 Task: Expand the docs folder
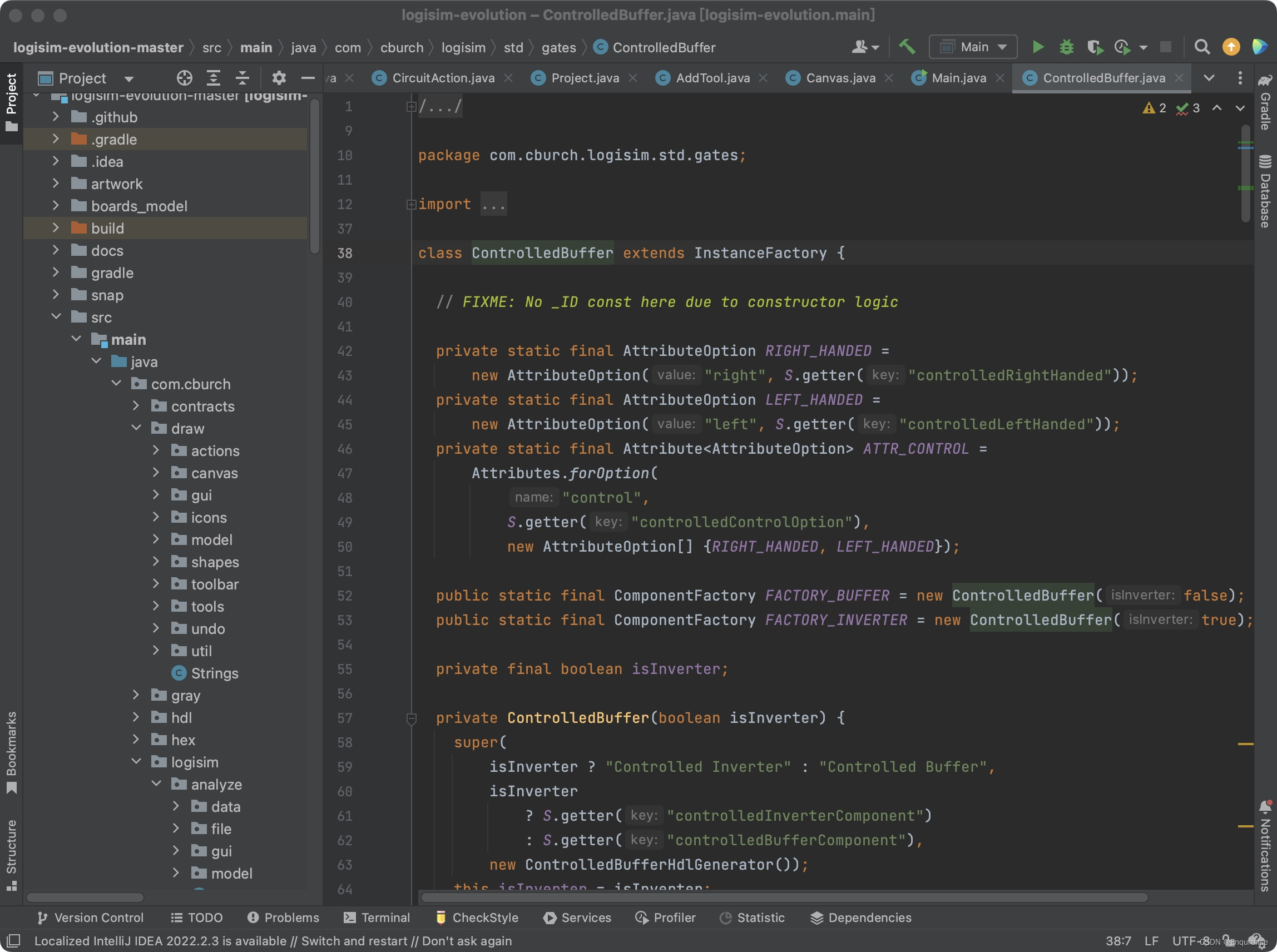point(55,251)
